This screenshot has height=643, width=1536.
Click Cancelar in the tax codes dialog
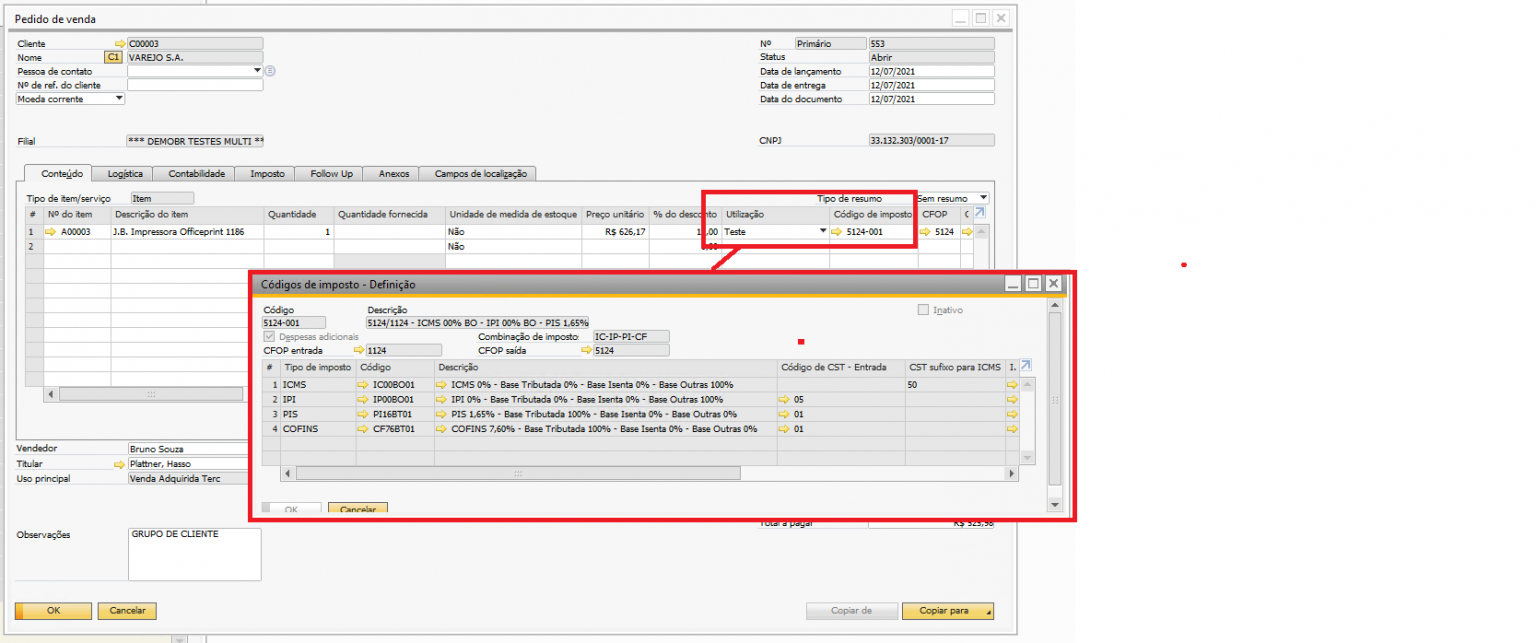[357, 508]
